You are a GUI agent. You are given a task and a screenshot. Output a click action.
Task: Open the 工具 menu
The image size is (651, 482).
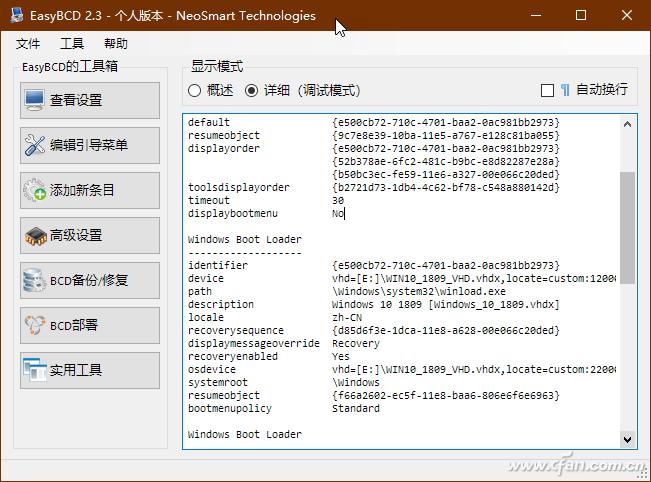coord(72,44)
